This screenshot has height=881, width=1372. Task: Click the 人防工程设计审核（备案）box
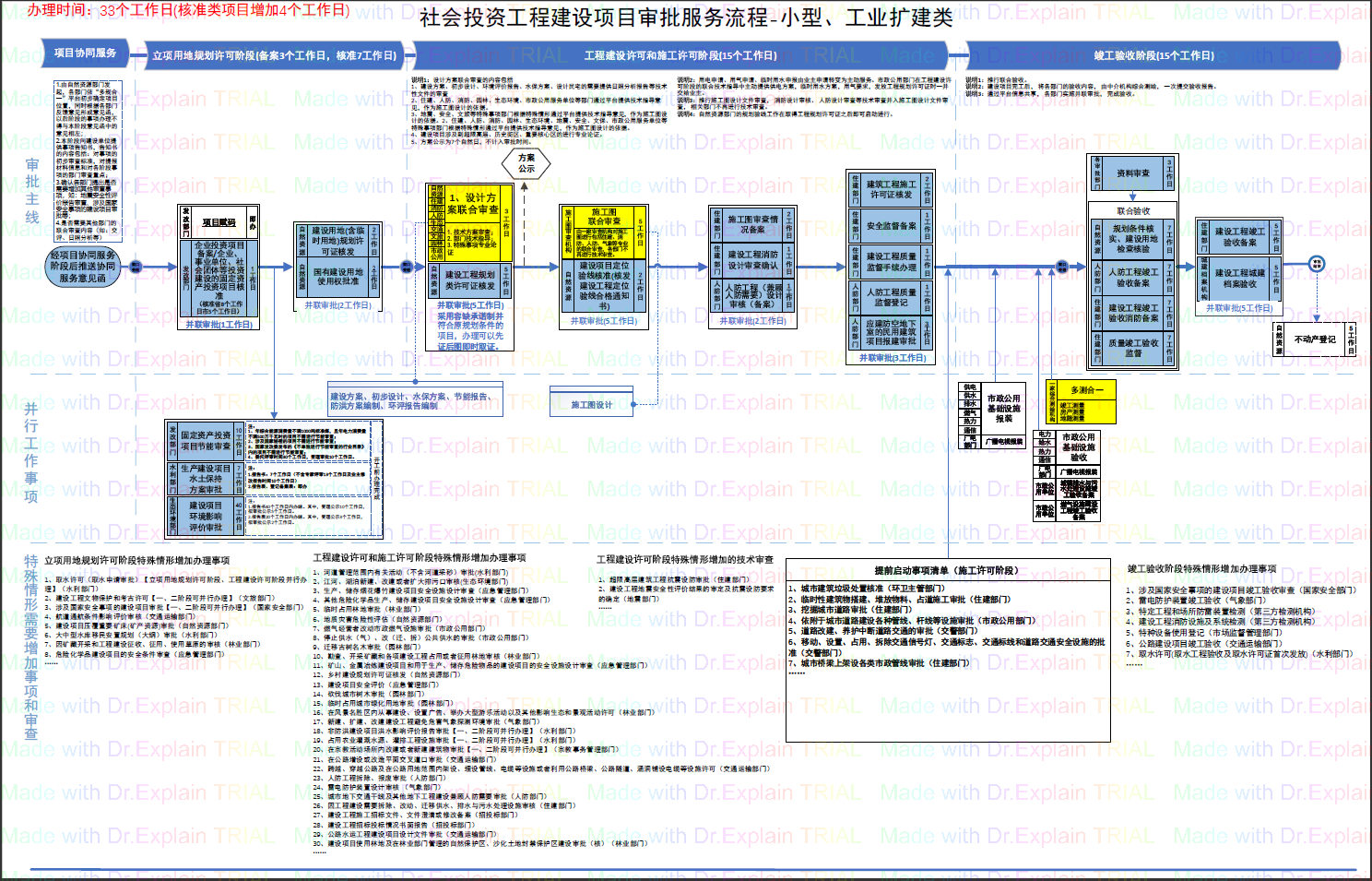pos(752,296)
